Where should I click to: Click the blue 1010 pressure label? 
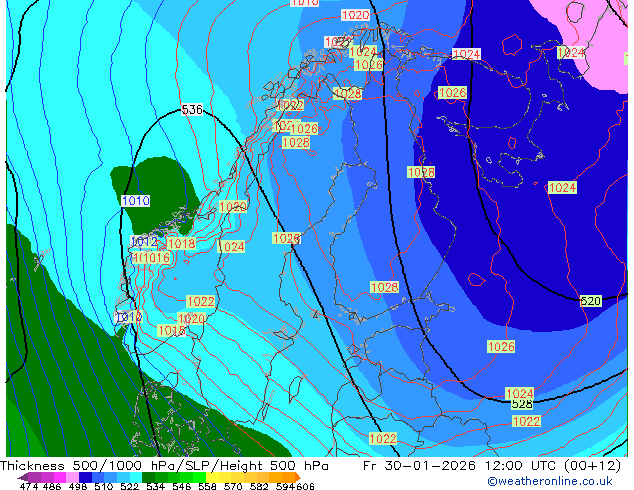(x=136, y=201)
